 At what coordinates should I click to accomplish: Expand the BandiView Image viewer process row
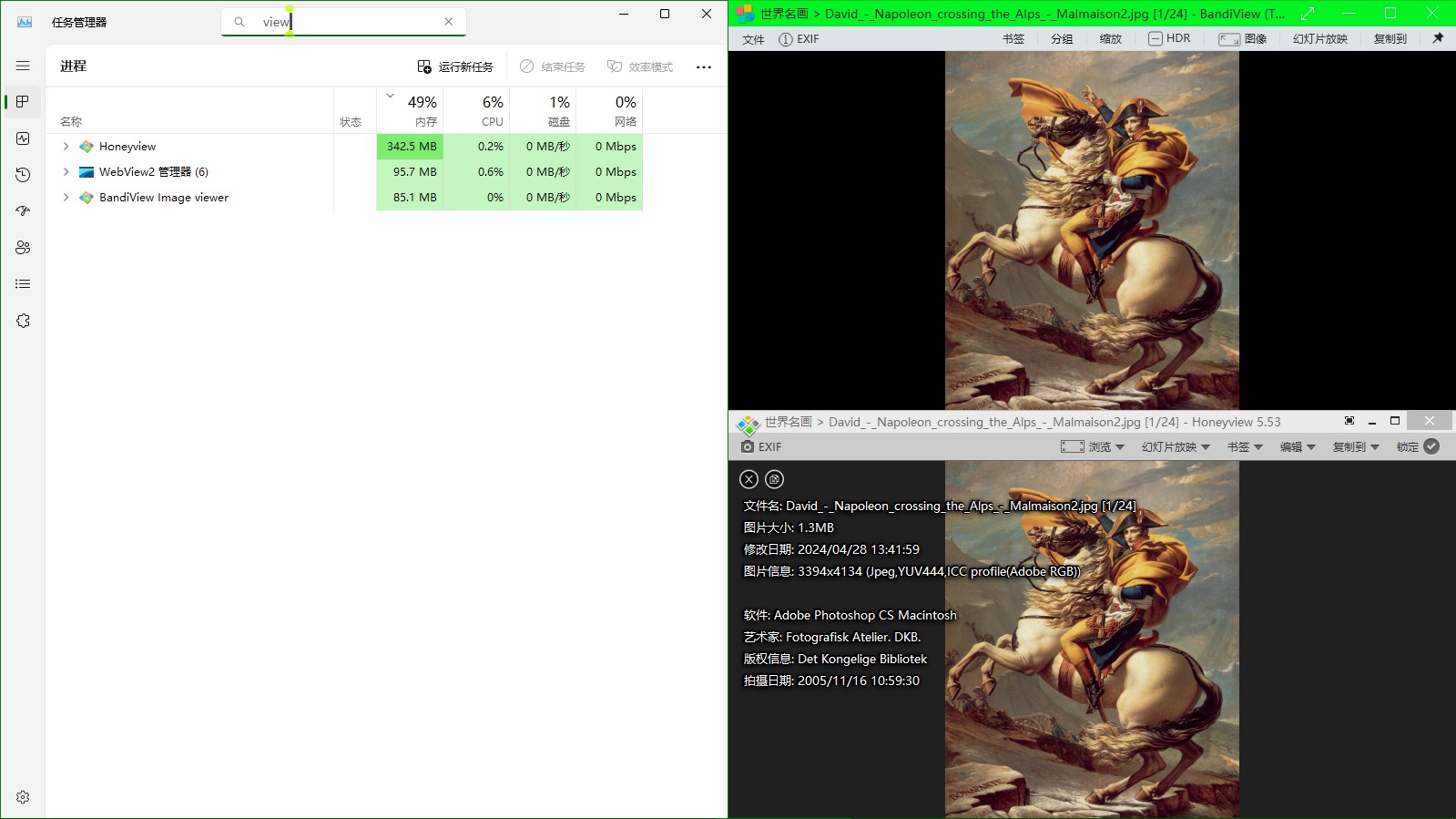(x=66, y=198)
